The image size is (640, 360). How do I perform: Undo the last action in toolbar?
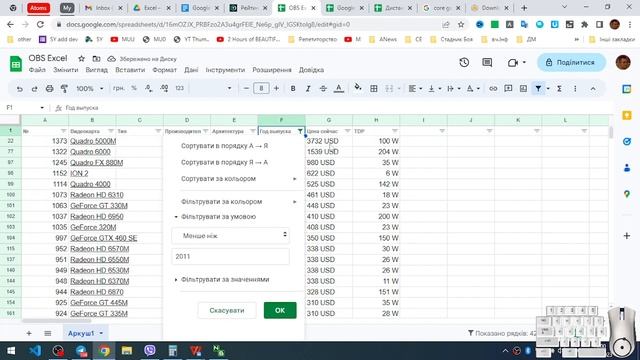click(19, 89)
